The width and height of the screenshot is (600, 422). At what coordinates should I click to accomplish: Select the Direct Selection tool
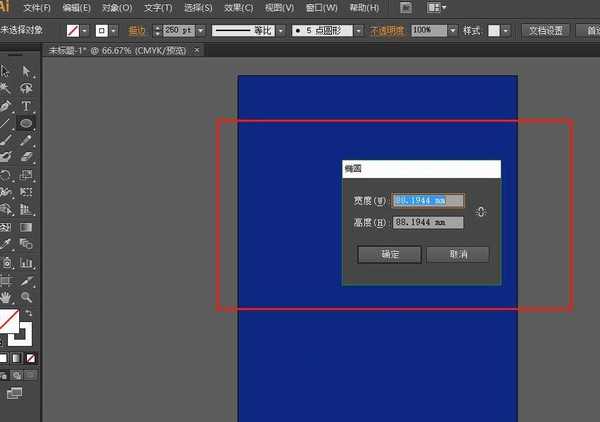coord(26,72)
